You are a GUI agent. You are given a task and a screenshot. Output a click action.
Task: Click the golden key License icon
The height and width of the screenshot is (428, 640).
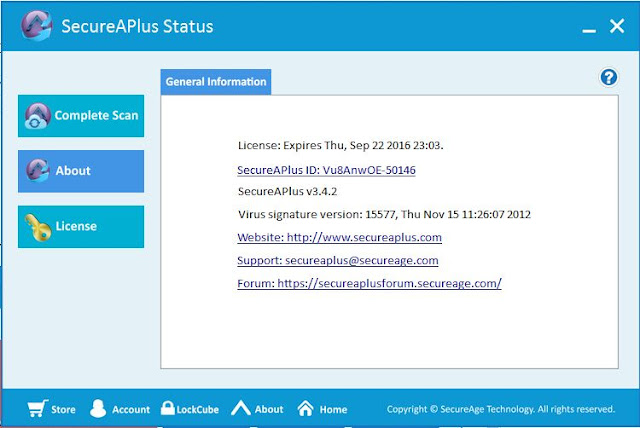coord(38,227)
